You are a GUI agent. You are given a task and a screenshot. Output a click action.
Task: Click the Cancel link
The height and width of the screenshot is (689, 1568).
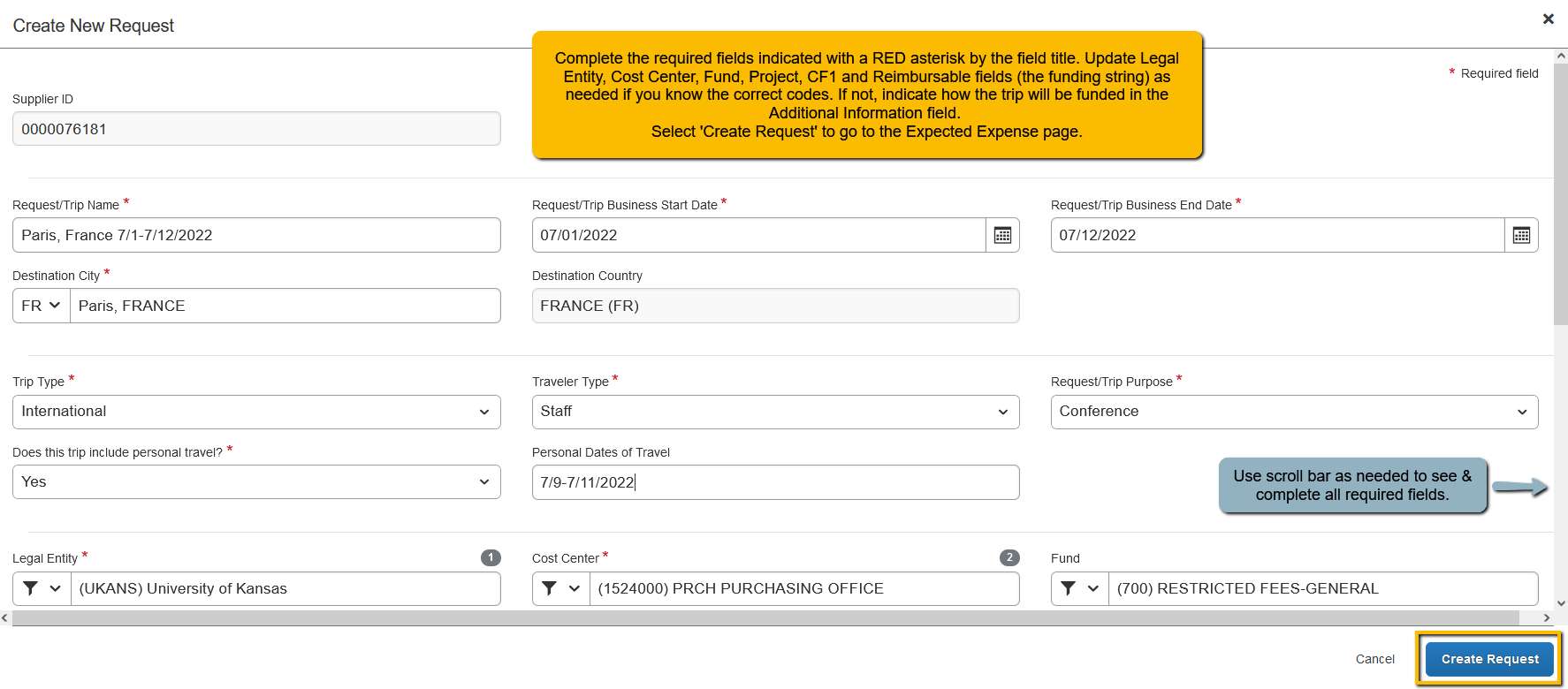point(1375,659)
